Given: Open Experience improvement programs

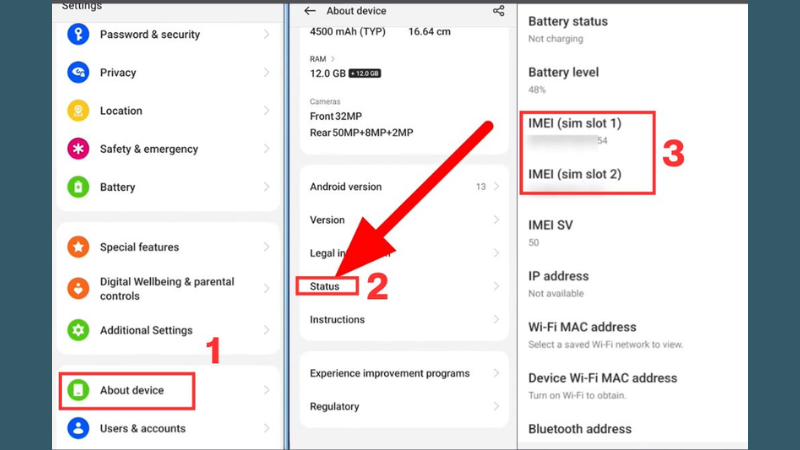Looking at the screenshot, I should click(x=404, y=373).
